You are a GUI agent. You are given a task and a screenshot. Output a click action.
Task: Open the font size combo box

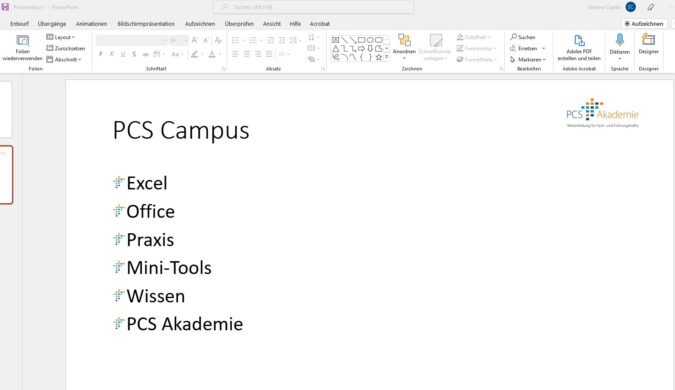(178, 40)
